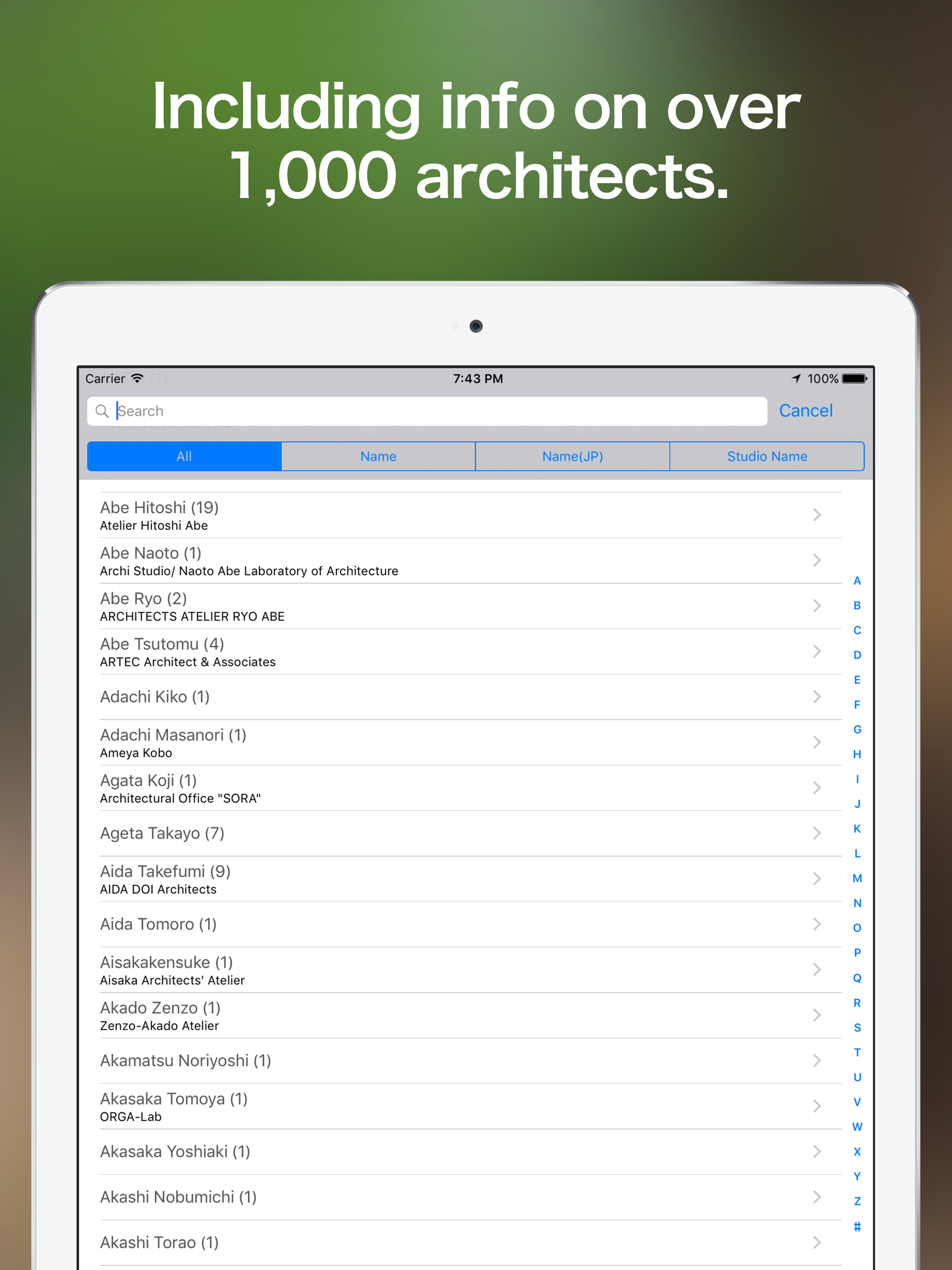Open the Abe Naoto chevron
Screen dimensions: 952x1270
point(817,560)
